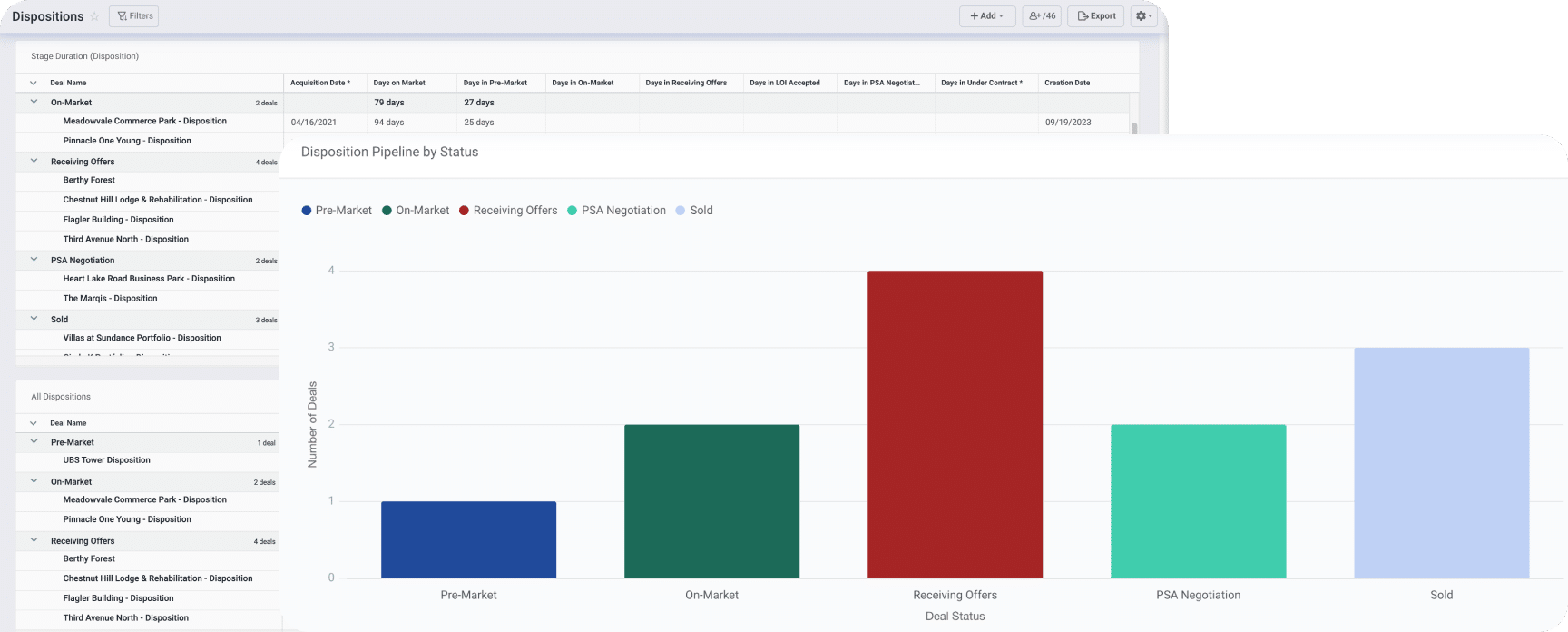Sort by Creation Date column

pyautogui.click(x=1067, y=83)
